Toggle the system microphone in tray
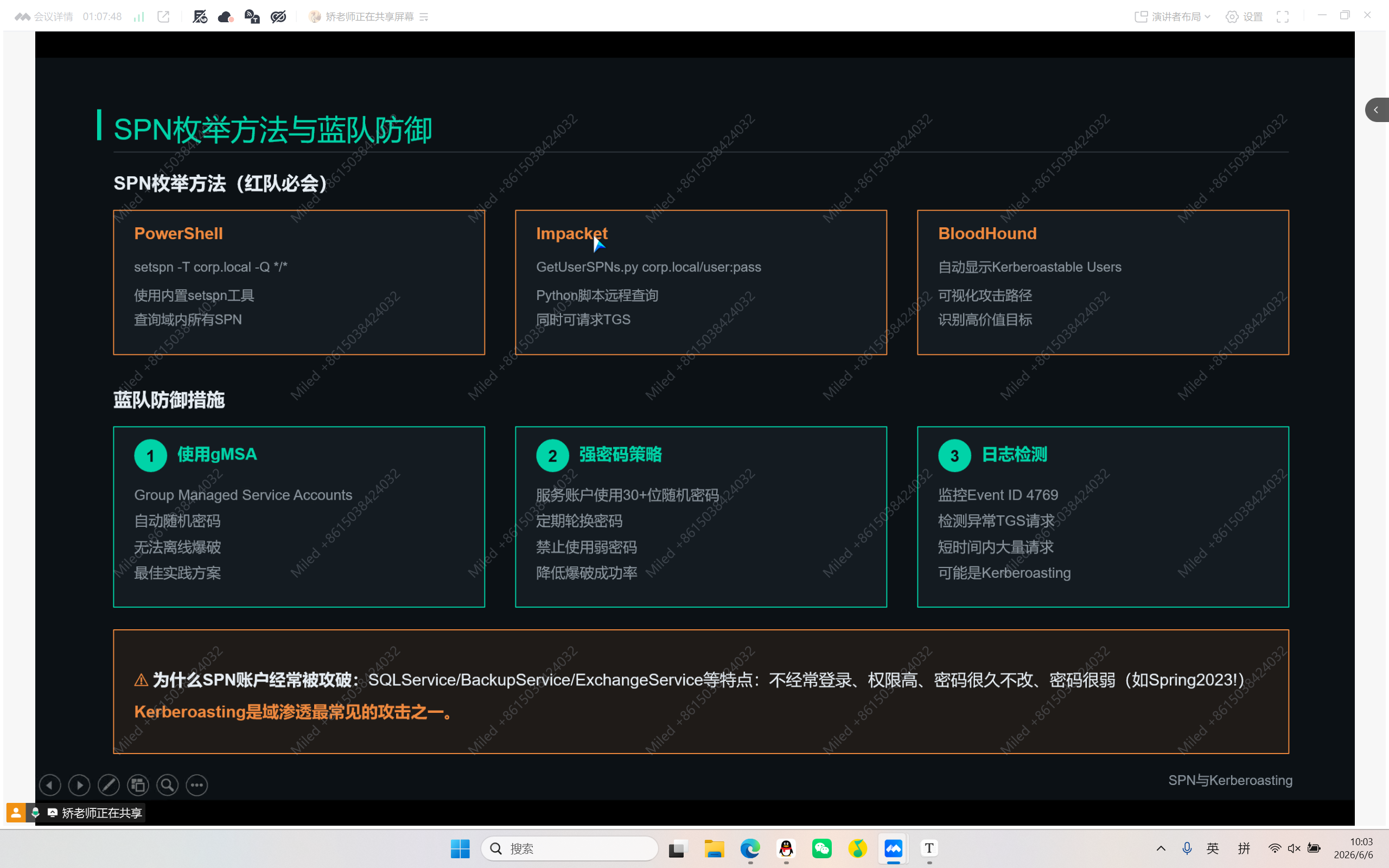The height and width of the screenshot is (868, 1389). point(1187,848)
